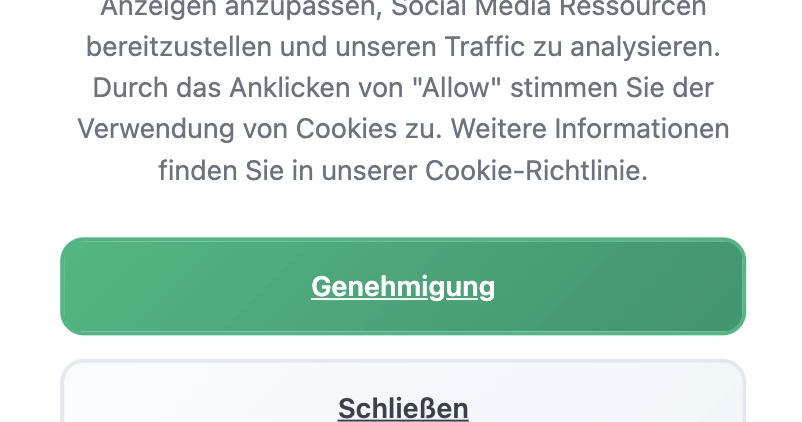
Task: Select the word "unserer" before Cookie-Richtlinie
Action: 369,170
